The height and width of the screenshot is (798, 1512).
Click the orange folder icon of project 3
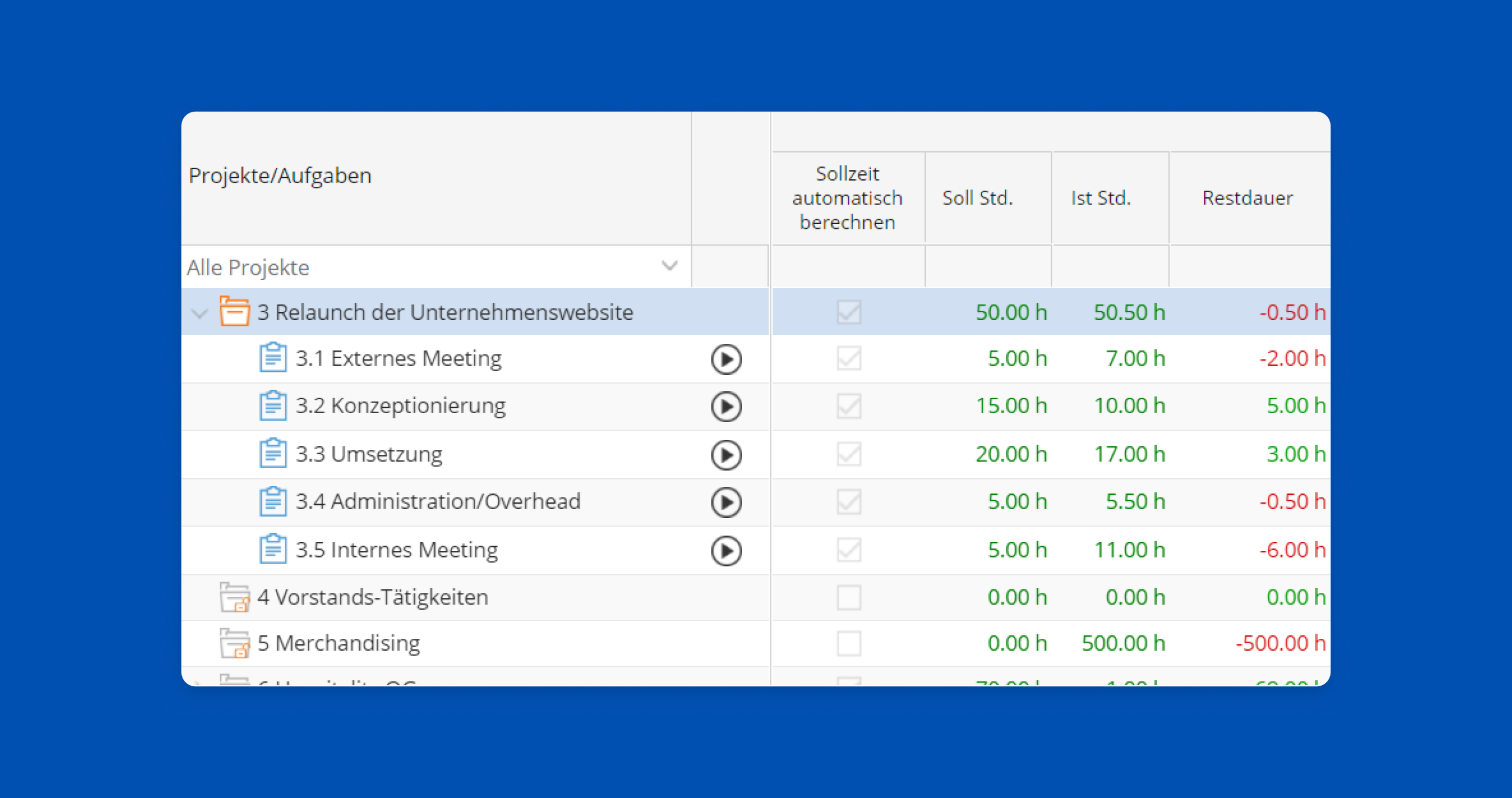tap(234, 312)
